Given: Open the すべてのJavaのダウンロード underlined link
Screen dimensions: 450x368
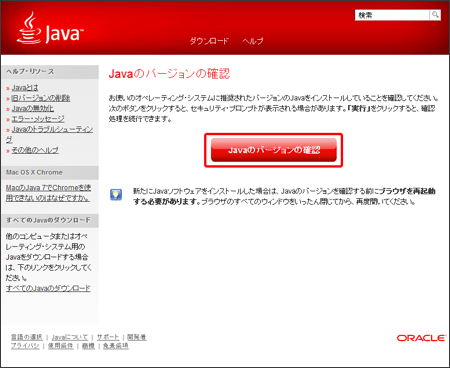Looking at the screenshot, I should coord(48,288).
